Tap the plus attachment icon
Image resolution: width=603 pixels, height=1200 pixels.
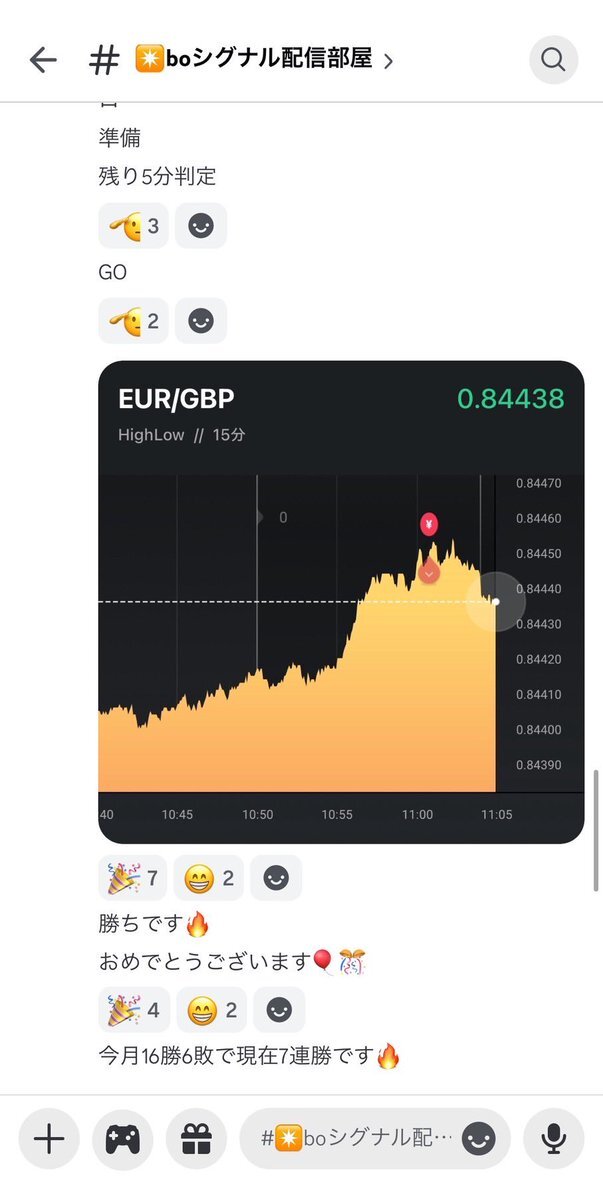pyautogui.click(x=49, y=1139)
